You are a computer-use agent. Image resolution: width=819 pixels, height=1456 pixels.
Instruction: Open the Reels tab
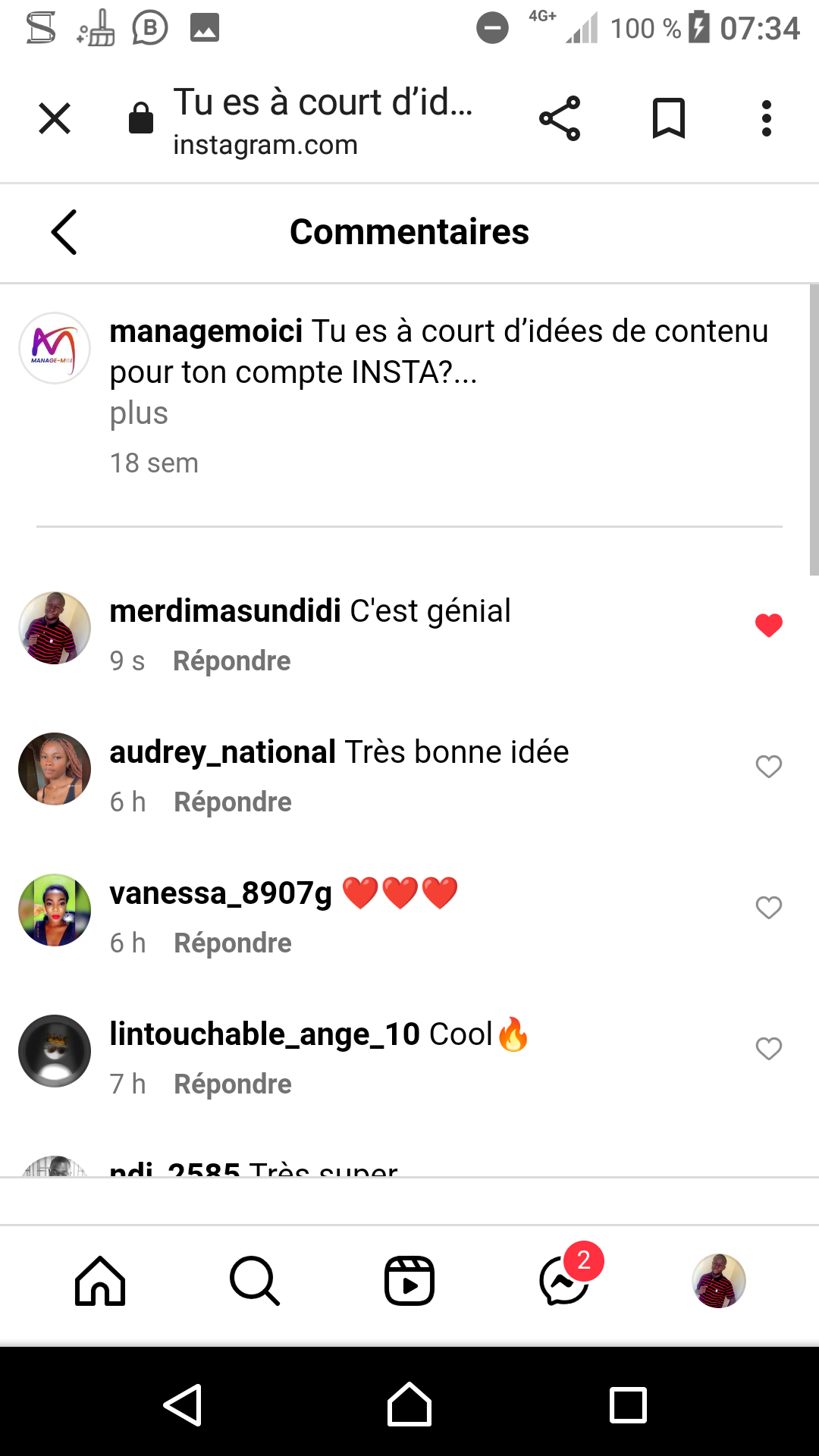point(409,1282)
